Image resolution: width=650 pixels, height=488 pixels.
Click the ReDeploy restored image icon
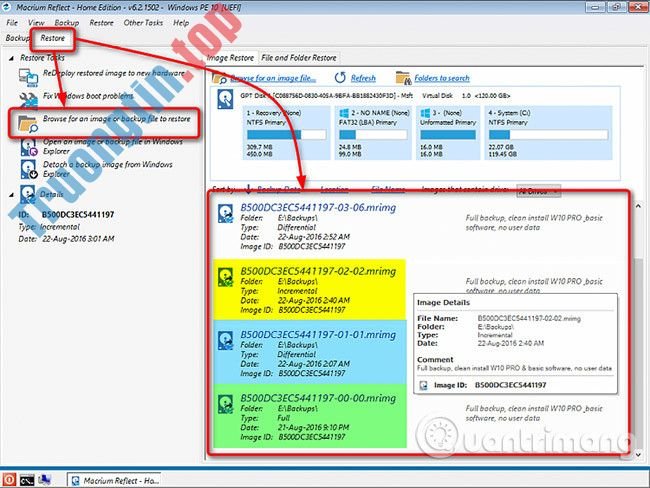28,77
